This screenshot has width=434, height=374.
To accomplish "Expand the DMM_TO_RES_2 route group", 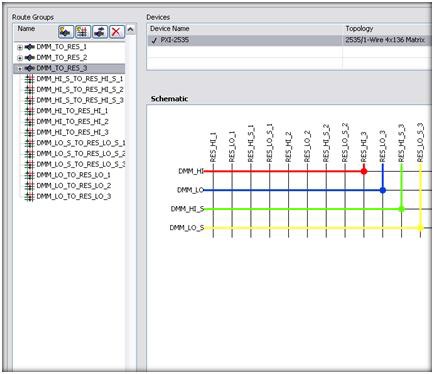I will [20, 58].
